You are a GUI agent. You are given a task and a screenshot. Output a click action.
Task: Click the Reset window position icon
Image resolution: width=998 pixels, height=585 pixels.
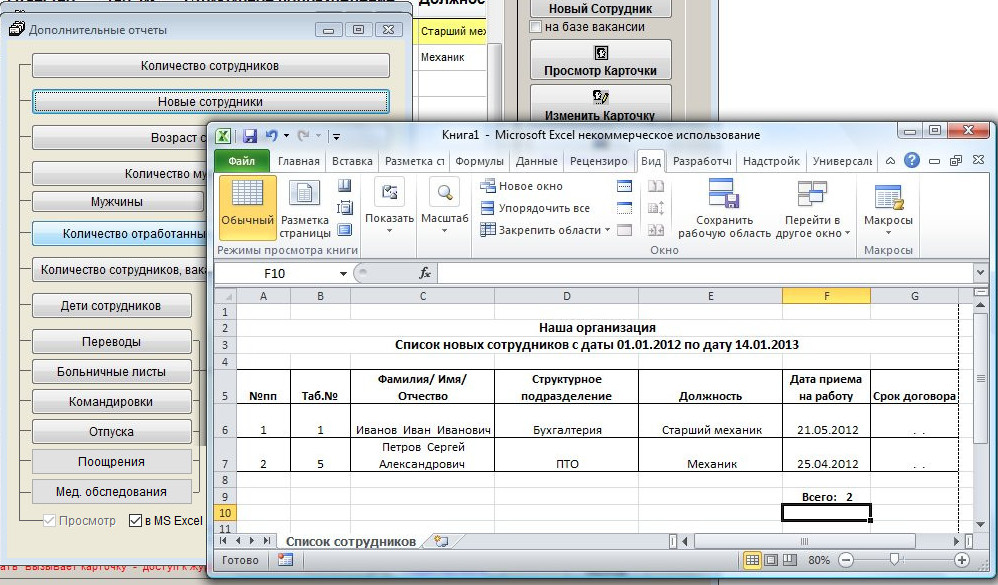[656, 230]
